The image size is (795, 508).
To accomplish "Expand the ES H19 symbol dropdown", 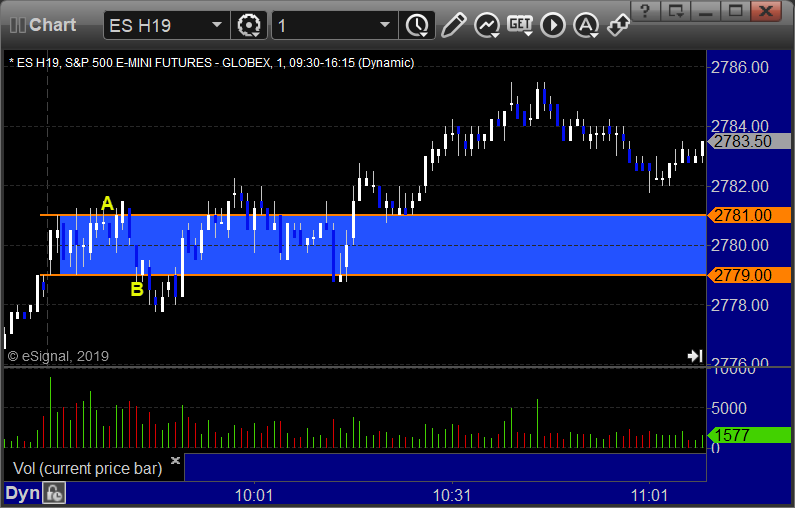I will (217, 25).
